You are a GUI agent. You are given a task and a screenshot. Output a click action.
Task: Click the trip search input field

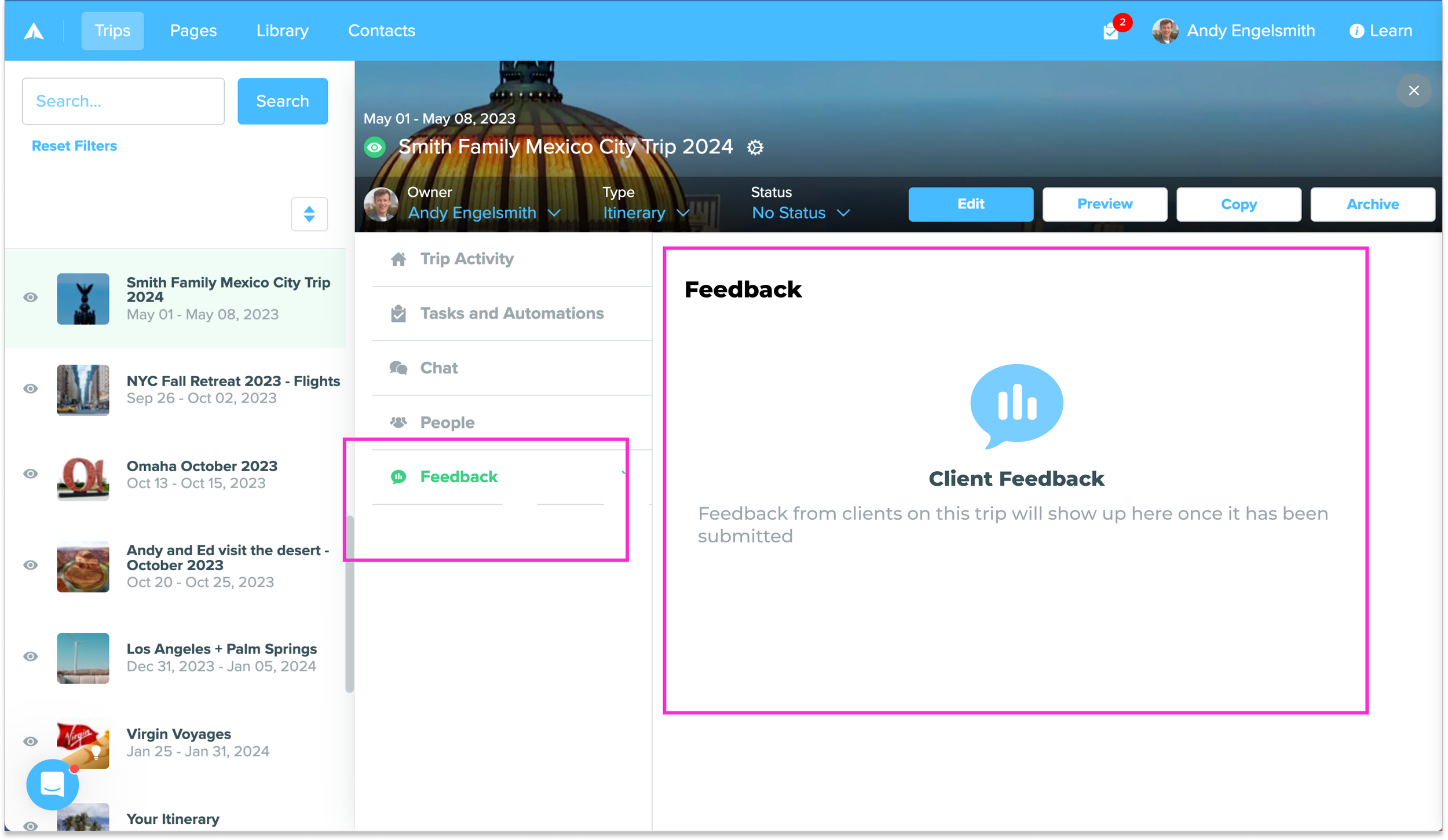point(123,101)
